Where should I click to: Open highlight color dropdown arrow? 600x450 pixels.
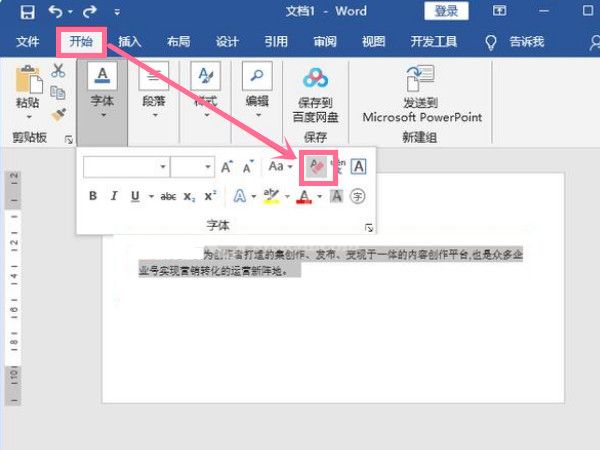(287, 197)
